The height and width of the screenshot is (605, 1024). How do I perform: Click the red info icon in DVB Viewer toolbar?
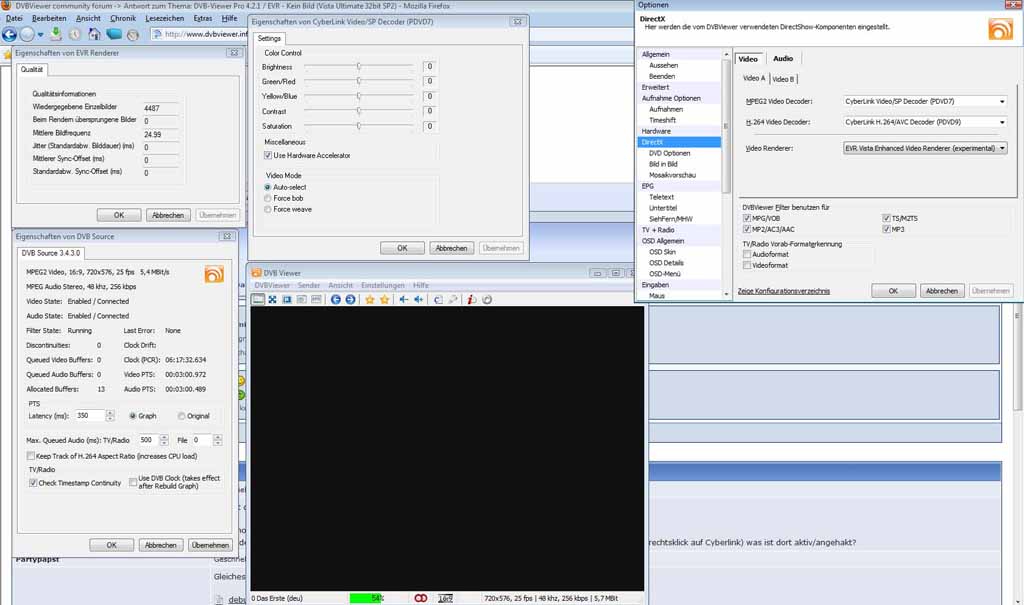click(x=472, y=299)
